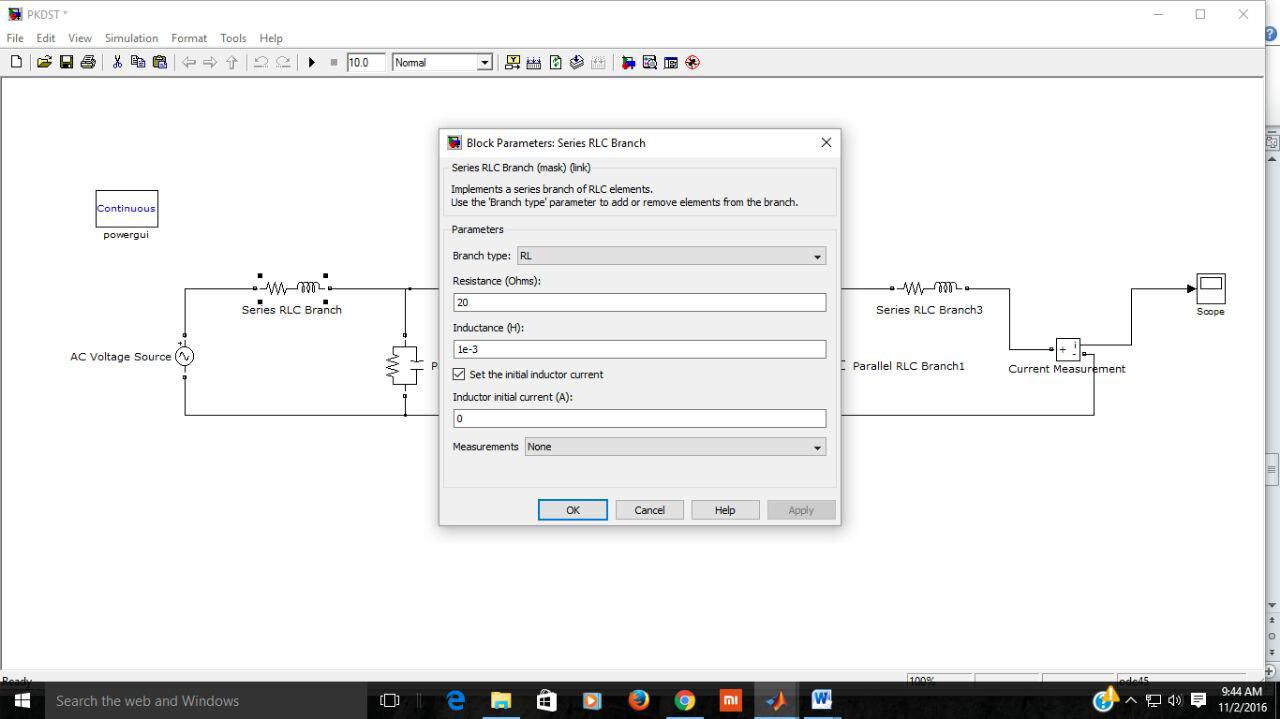
Task: Open the Branch type dropdown
Action: tap(817, 255)
